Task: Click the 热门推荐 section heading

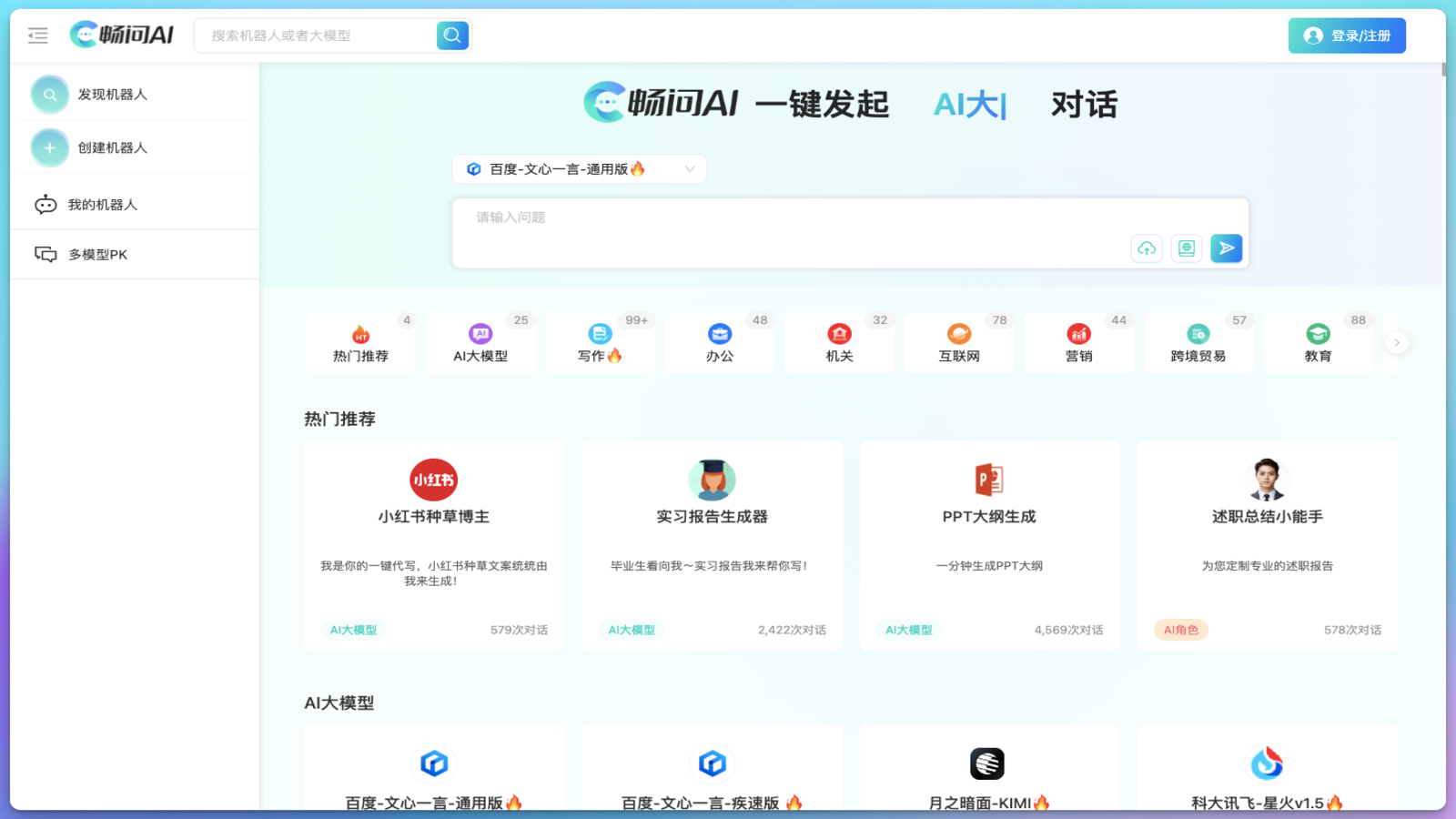Action: pos(339,420)
